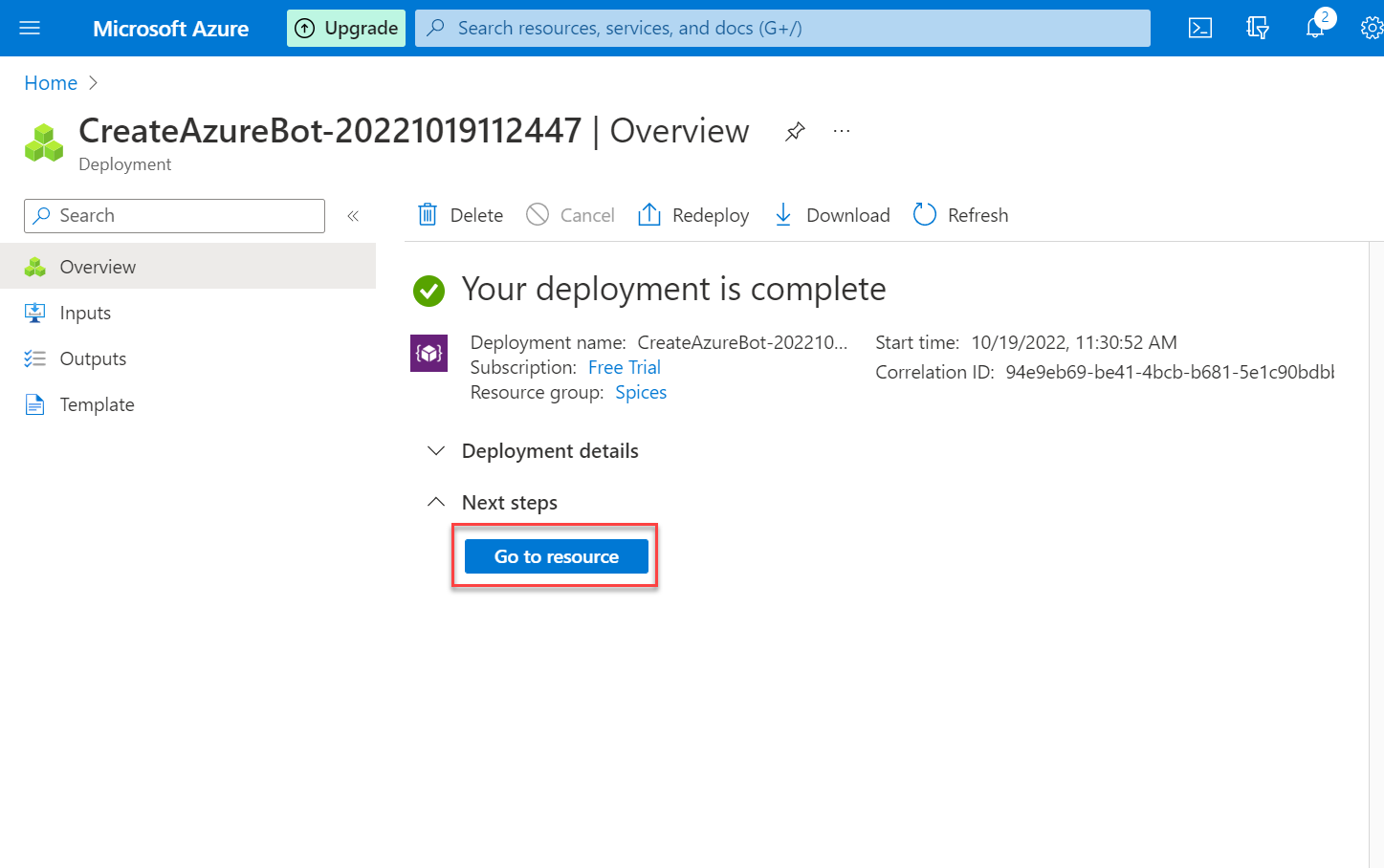Screen dimensions: 1384x868
Task: Focus the global search resources field
Action: (x=782, y=28)
